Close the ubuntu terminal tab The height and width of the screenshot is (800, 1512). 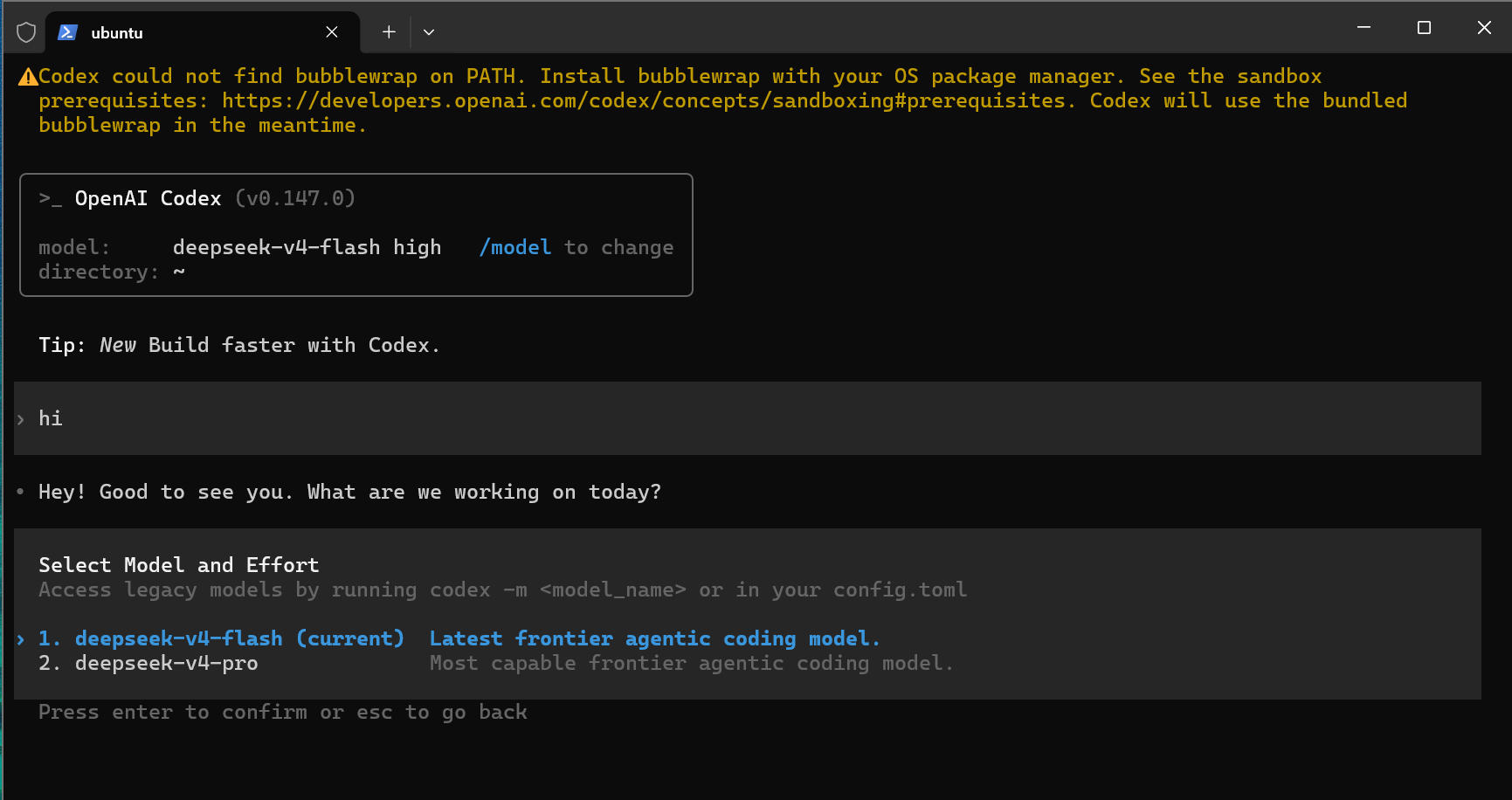coord(332,32)
